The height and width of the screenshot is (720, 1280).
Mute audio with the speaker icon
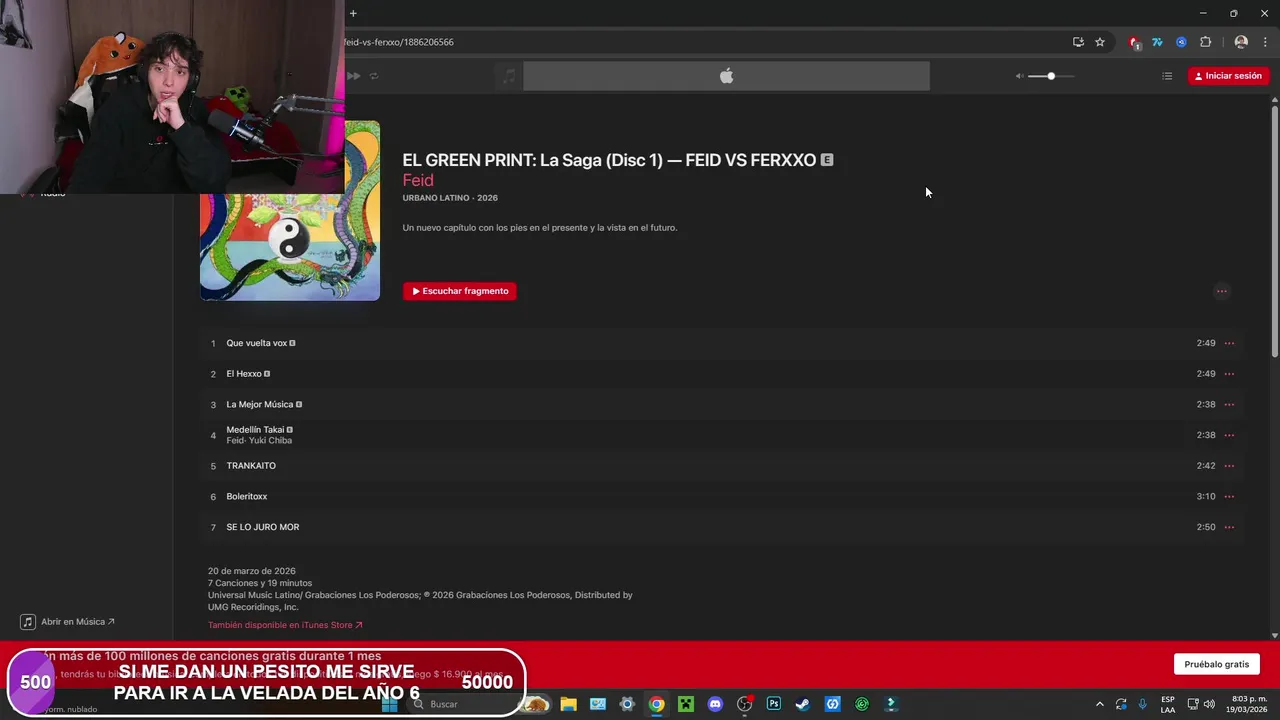tap(1019, 76)
